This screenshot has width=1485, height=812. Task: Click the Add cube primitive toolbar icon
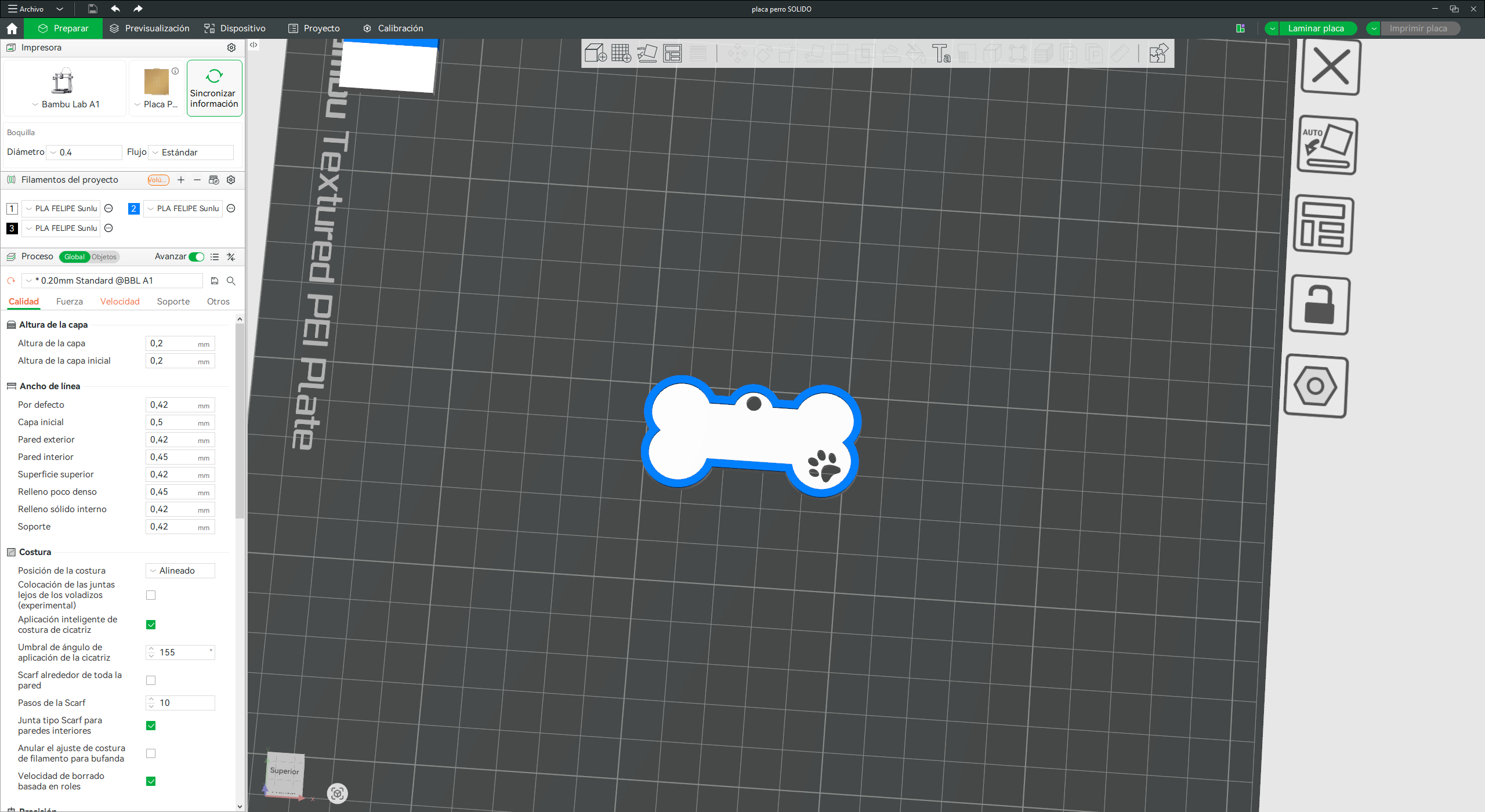(x=595, y=53)
